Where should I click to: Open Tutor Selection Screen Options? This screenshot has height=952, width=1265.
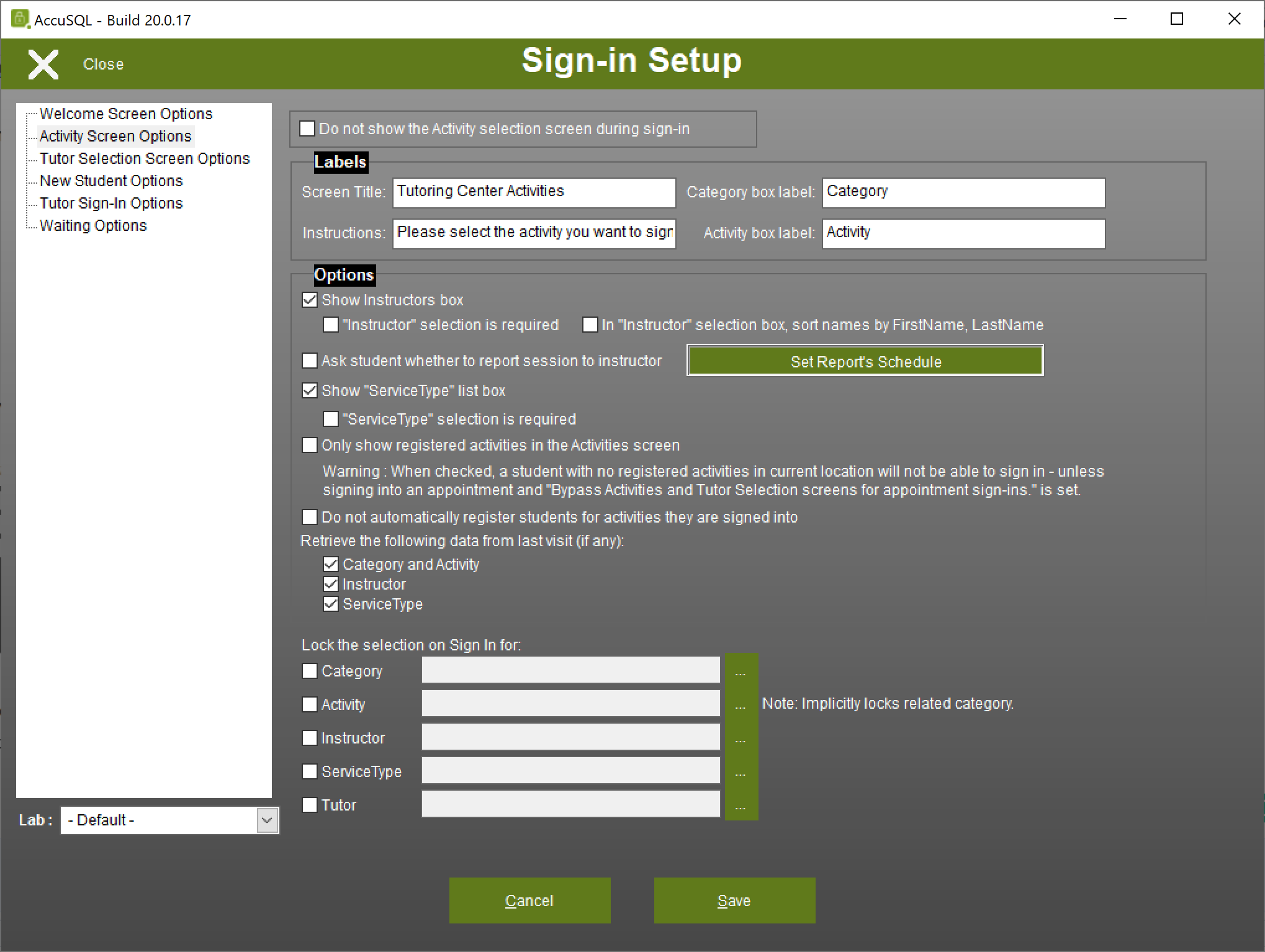pos(145,158)
